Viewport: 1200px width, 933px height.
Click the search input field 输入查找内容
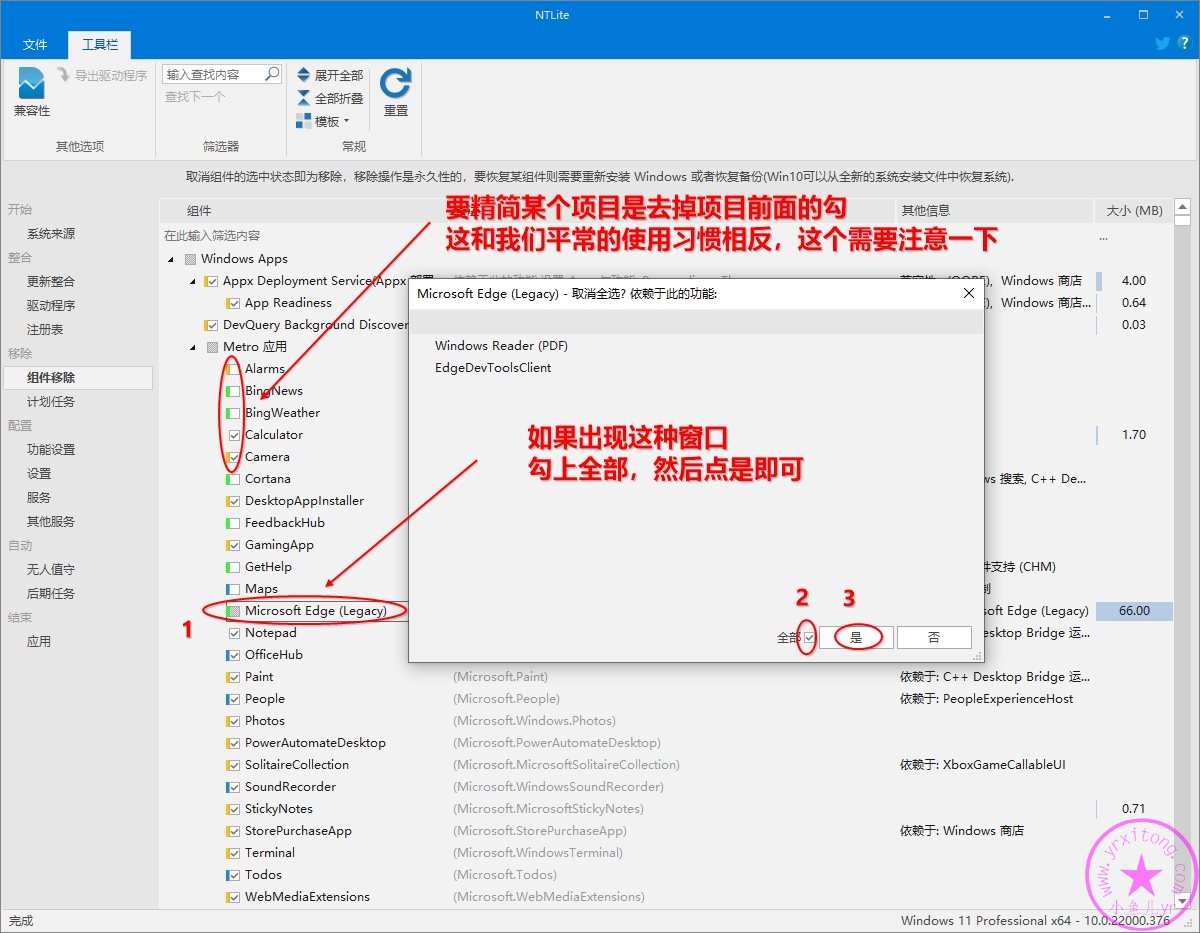[213, 74]
